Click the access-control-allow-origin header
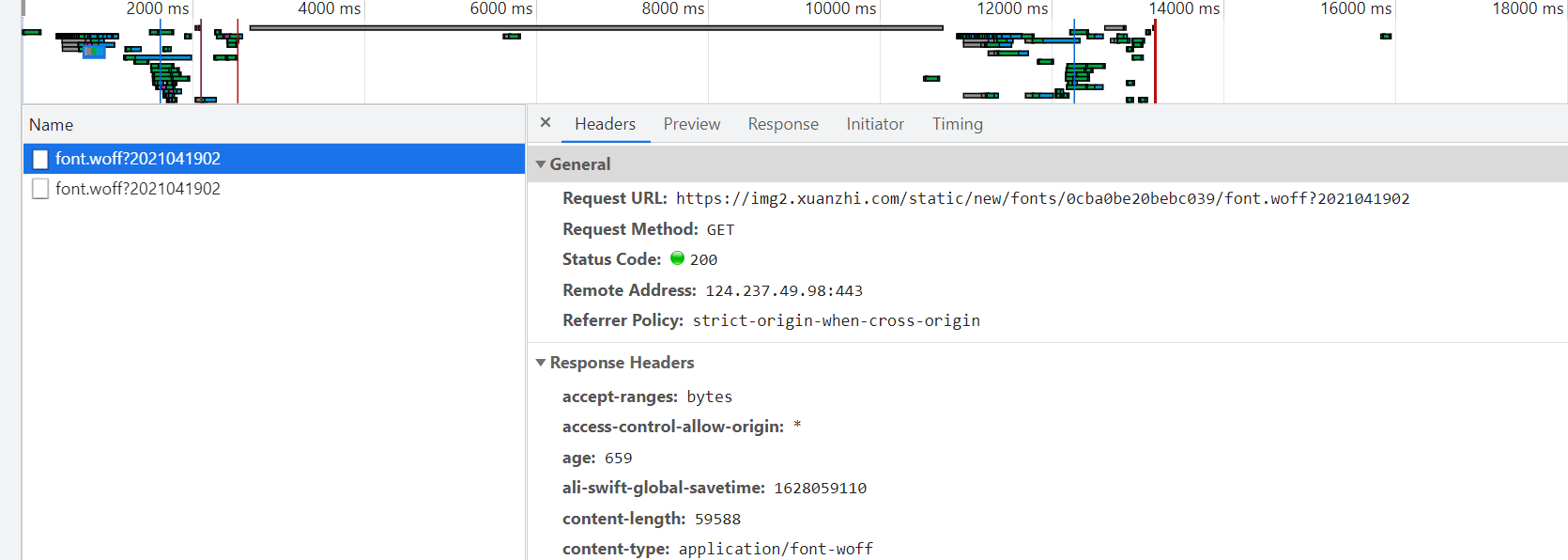Screen dimensions: 1568x560 (673, 427)
